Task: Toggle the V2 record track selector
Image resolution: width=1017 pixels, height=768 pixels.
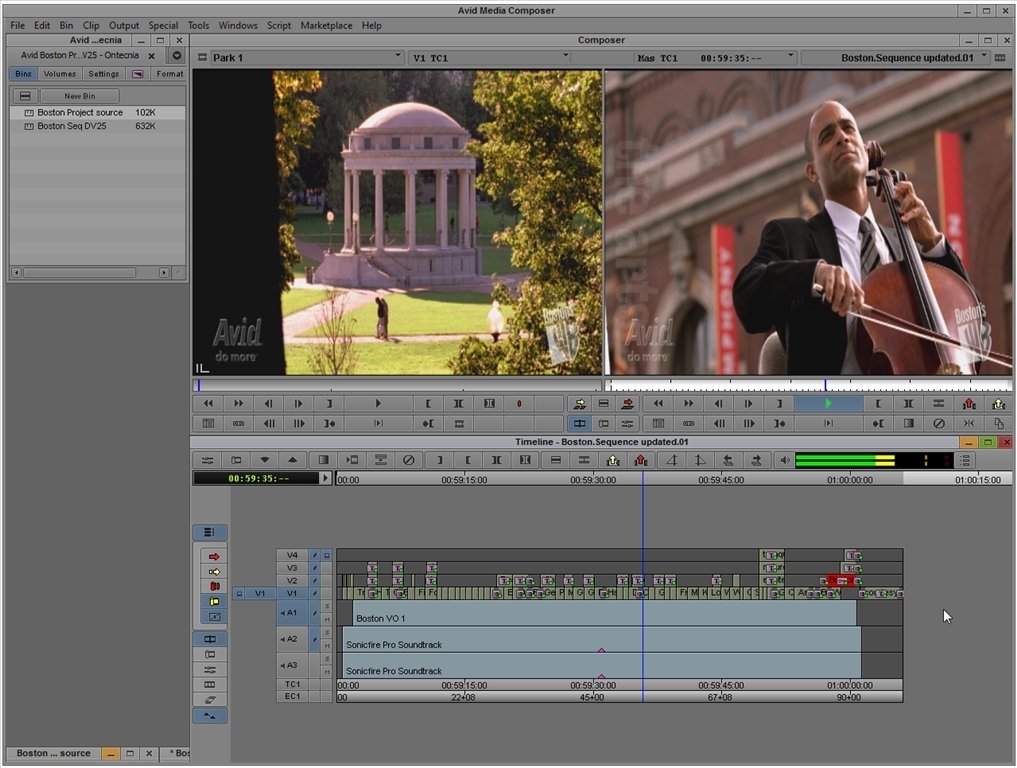Action: 293,581
